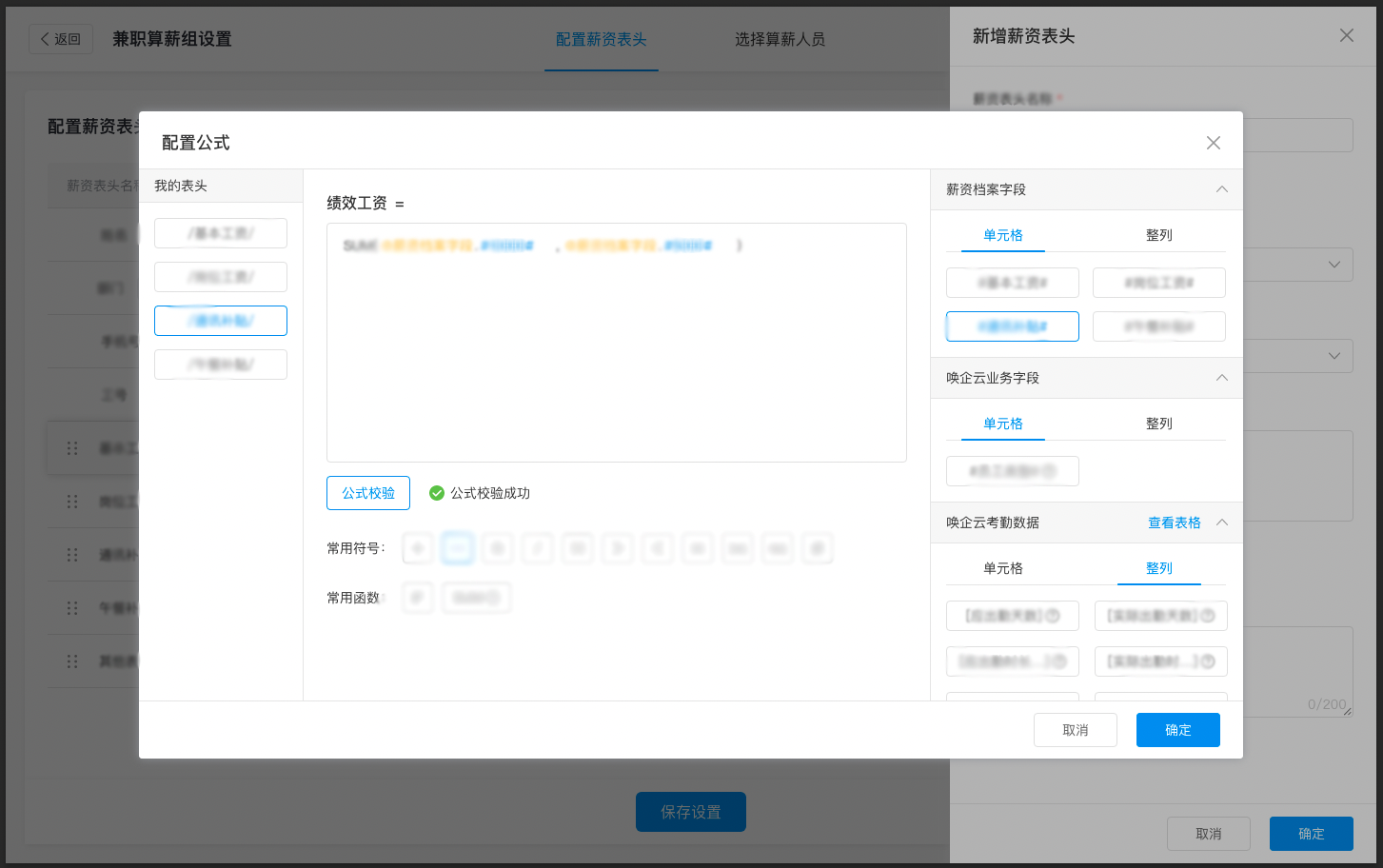The image size is (1383, 868).
Task: Insert highlighted #通讯补贴# archive field
Action: click(1013, 326)
